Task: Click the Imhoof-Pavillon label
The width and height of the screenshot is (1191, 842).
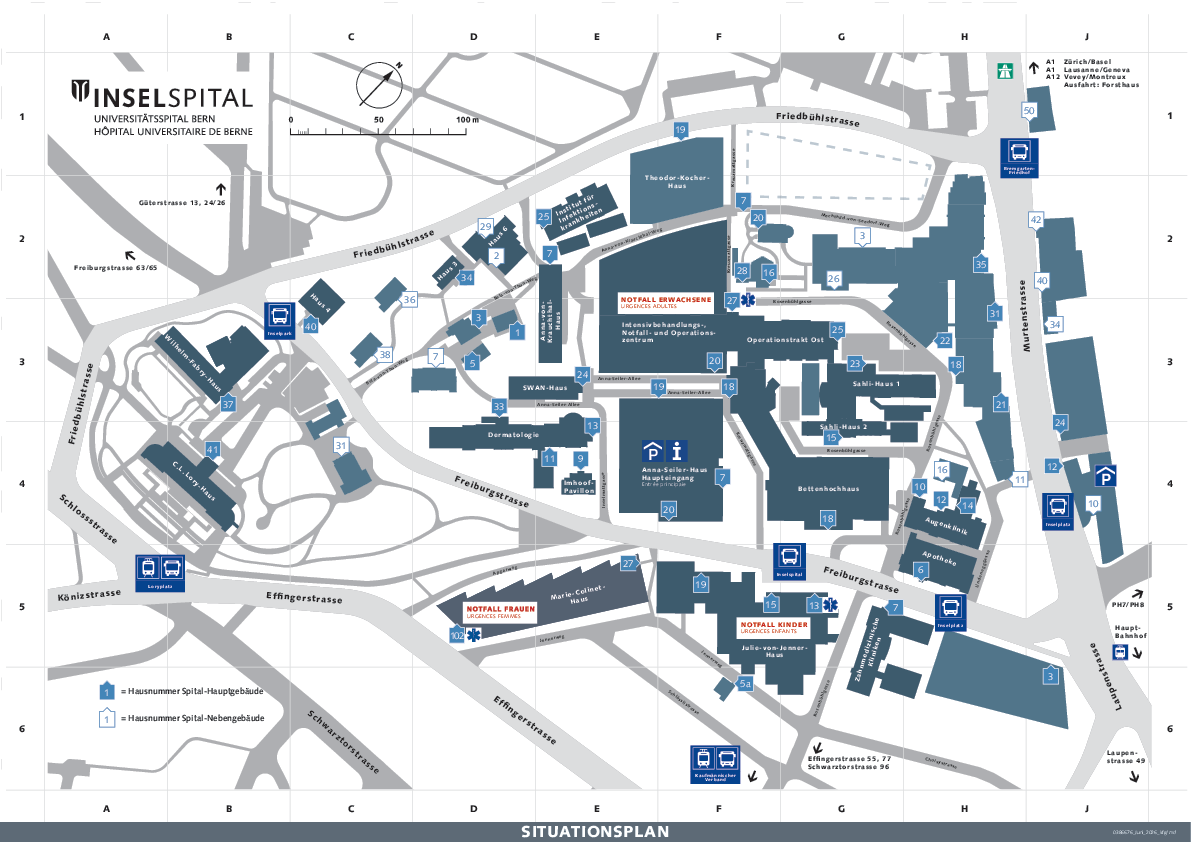Action: [x=579, y=486]
